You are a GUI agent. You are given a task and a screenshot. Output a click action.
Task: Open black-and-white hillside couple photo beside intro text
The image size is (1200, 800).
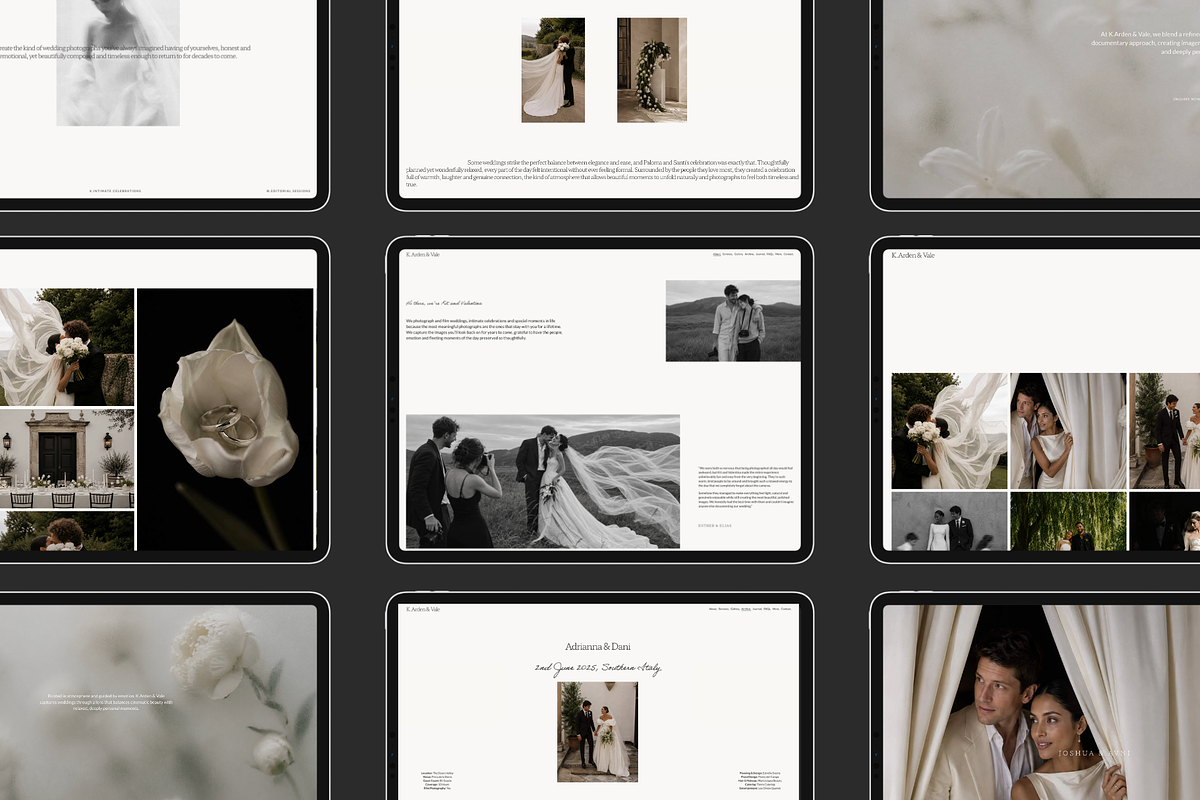pyautogui.click(x=733, y=321)
